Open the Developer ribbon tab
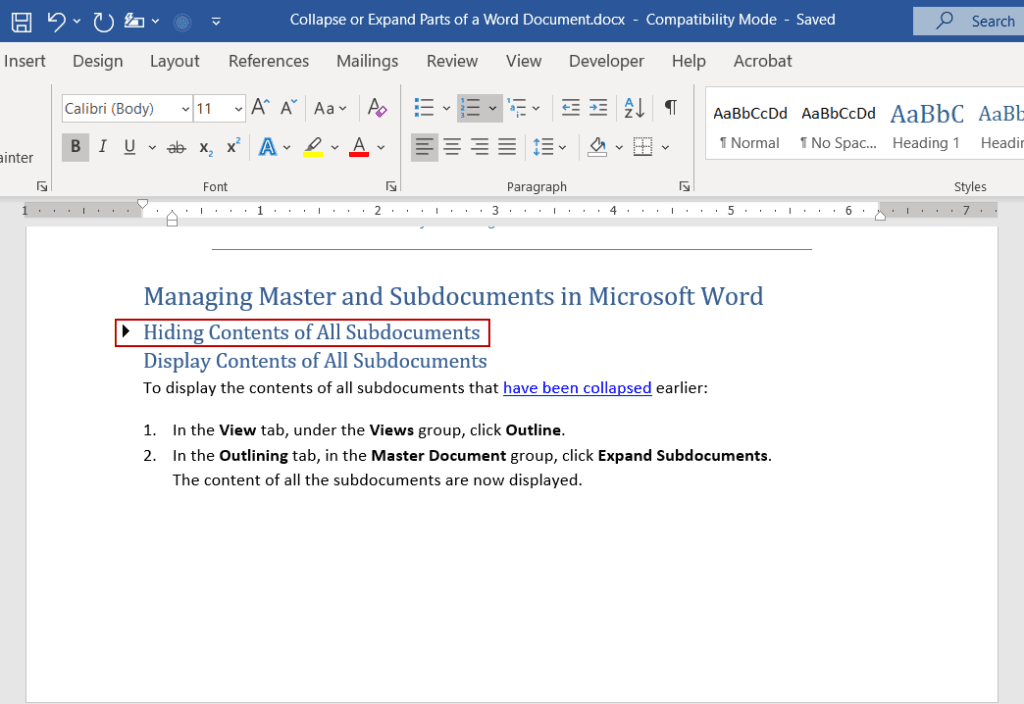Viewport: 1024px width, 704px height. [x=606, y=61]
